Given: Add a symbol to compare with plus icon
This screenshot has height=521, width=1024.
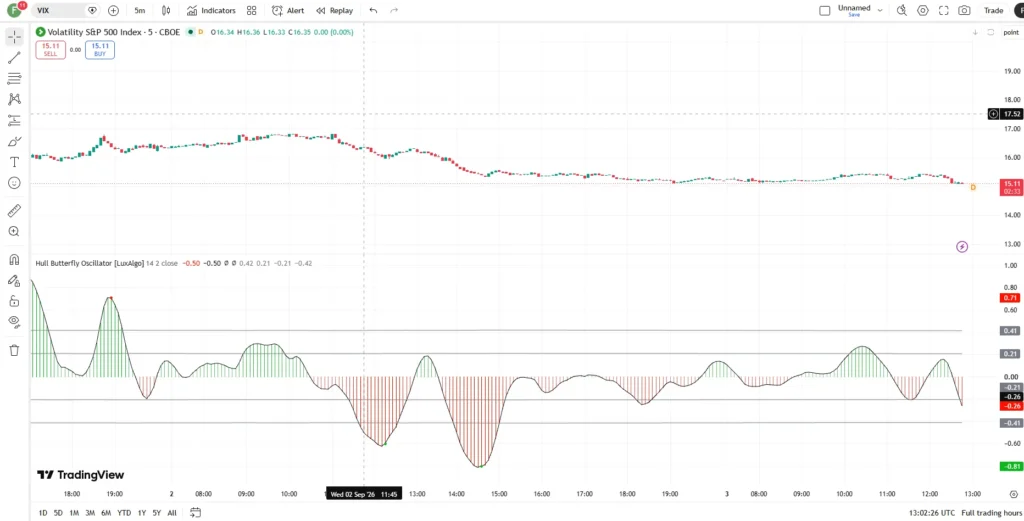Looking at the screenshot, I should tap(113, 10).
